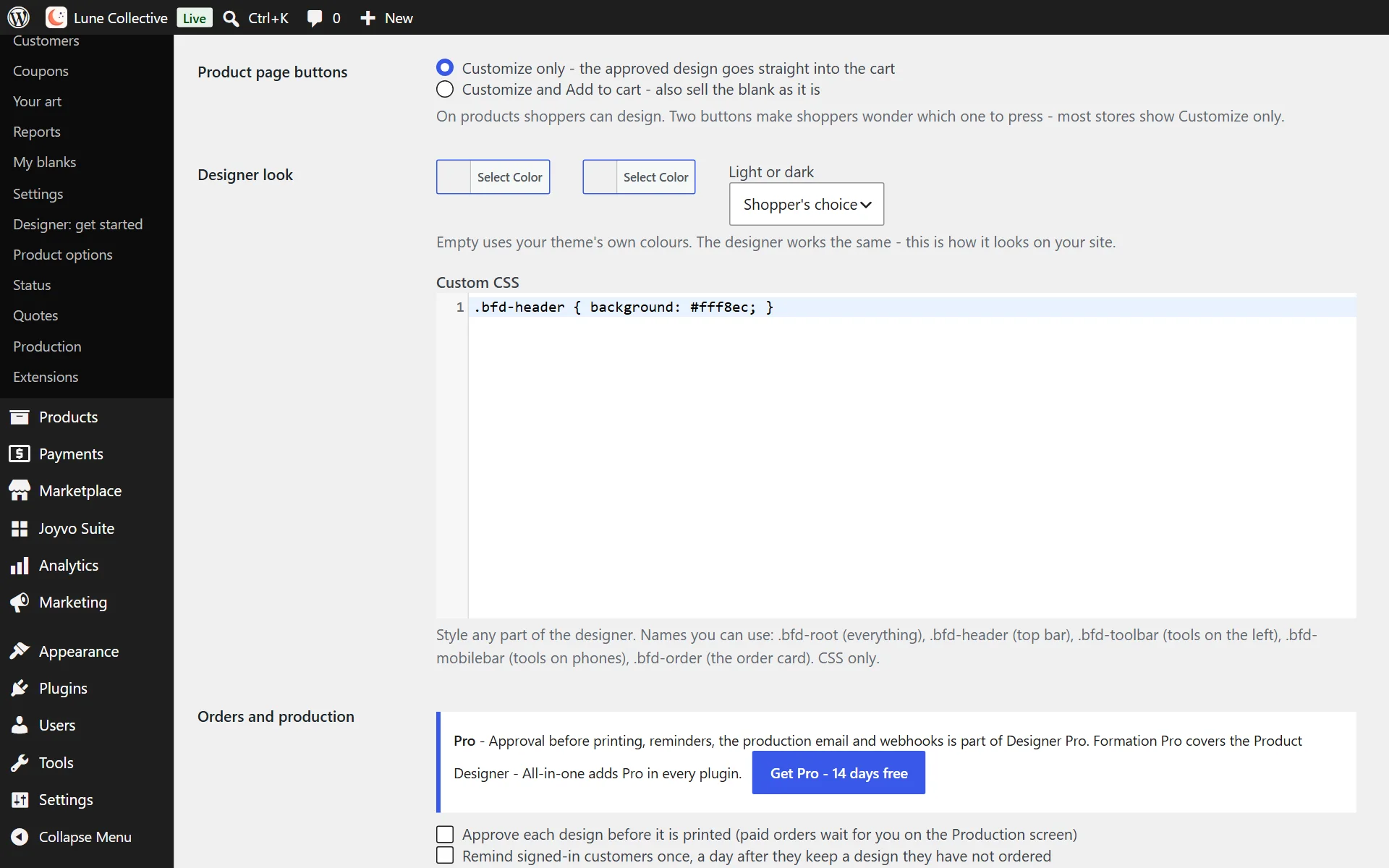Open the Quotes submenu item
1389x868 pixels.
35,315
